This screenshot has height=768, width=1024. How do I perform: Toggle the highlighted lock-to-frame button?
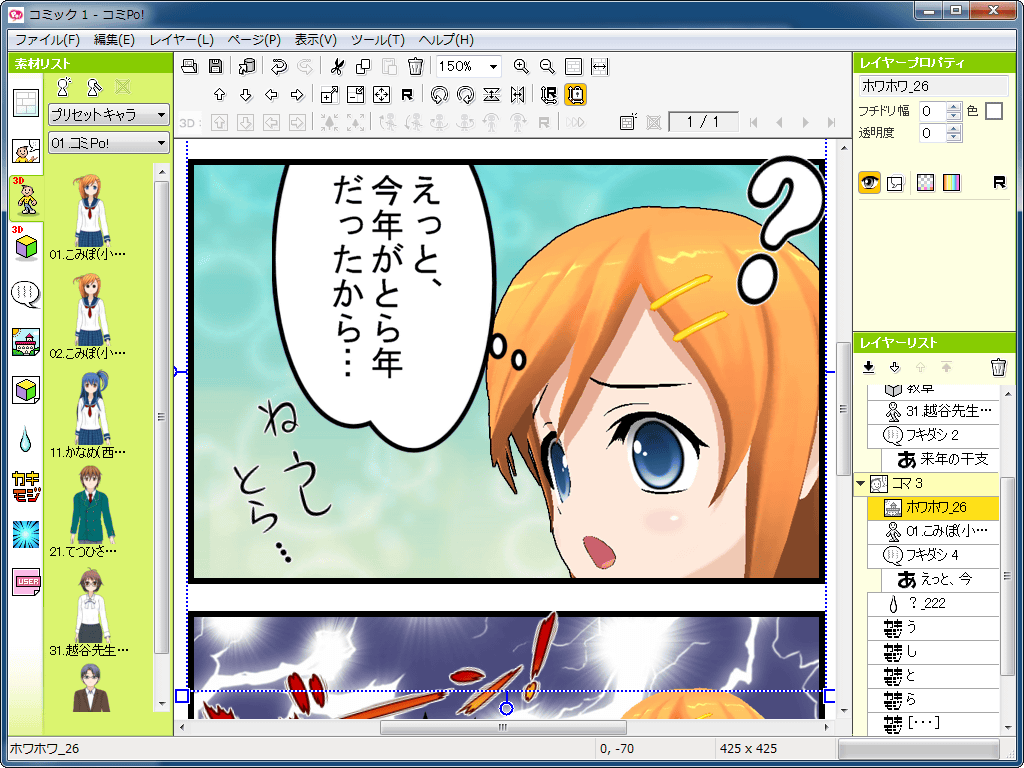point(575,95)
